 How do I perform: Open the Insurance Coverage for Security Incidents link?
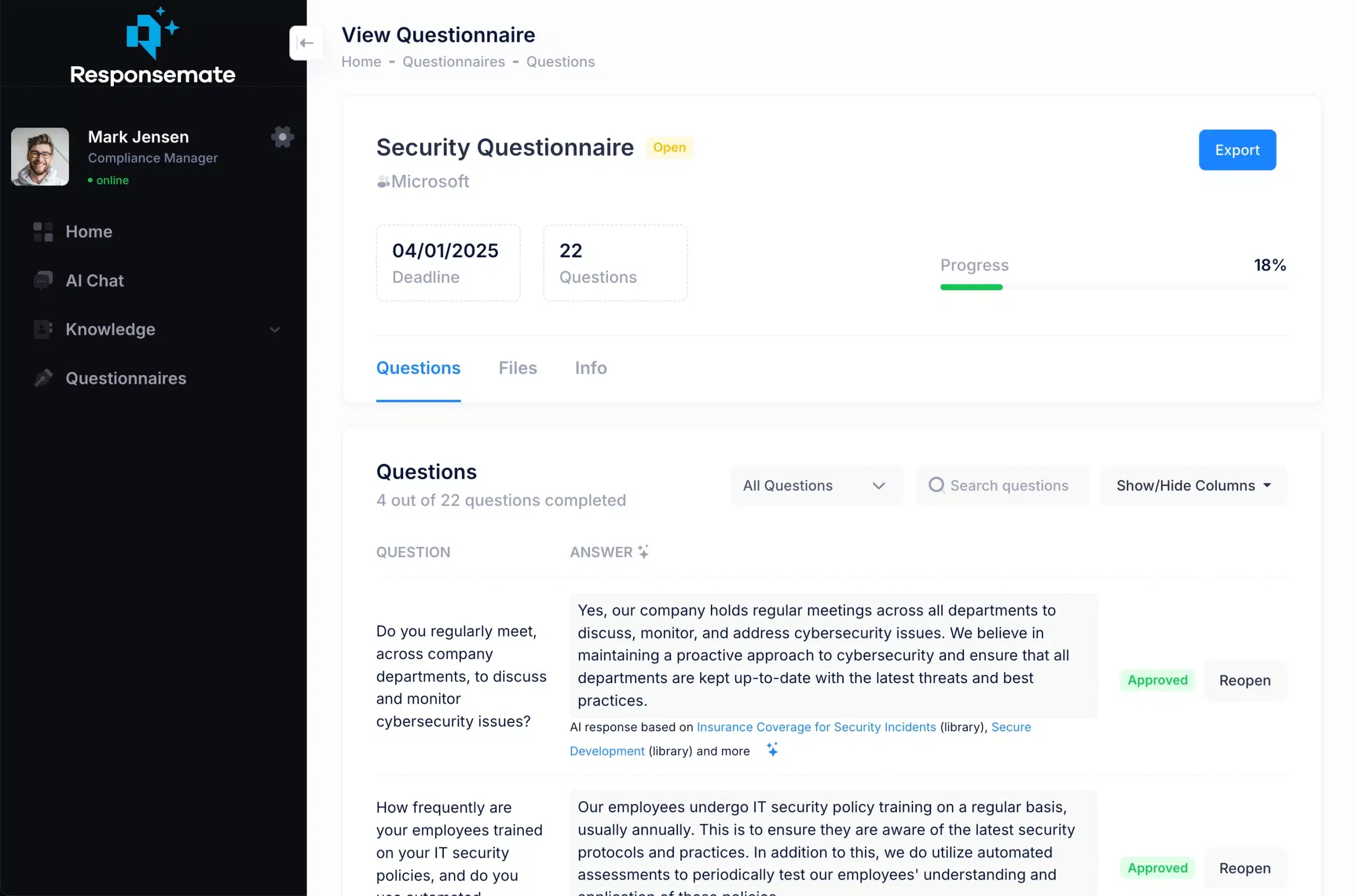pyautogui.click(x=815, y=727)
